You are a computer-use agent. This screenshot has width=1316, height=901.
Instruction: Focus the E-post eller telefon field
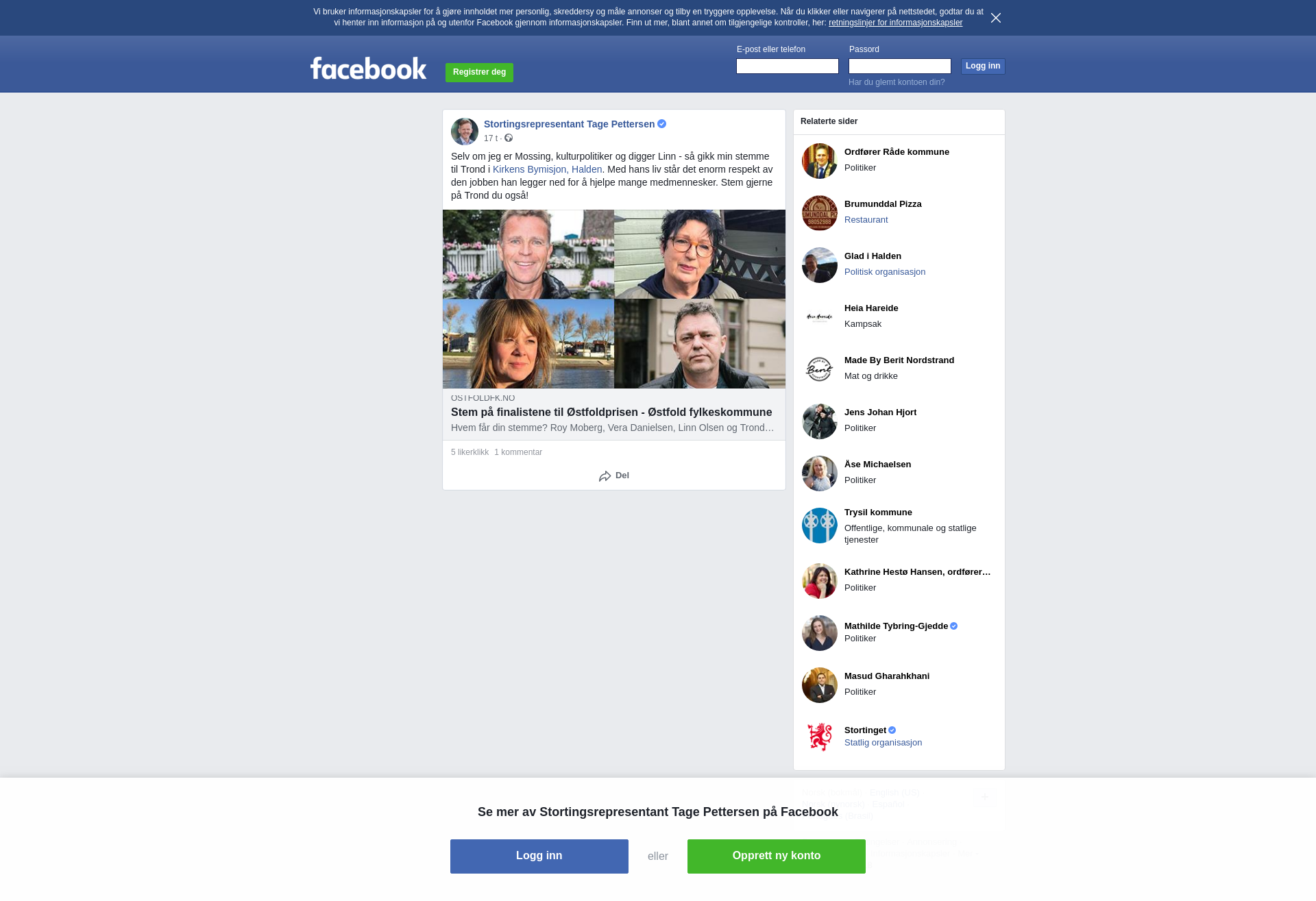(x=787, y=66)
